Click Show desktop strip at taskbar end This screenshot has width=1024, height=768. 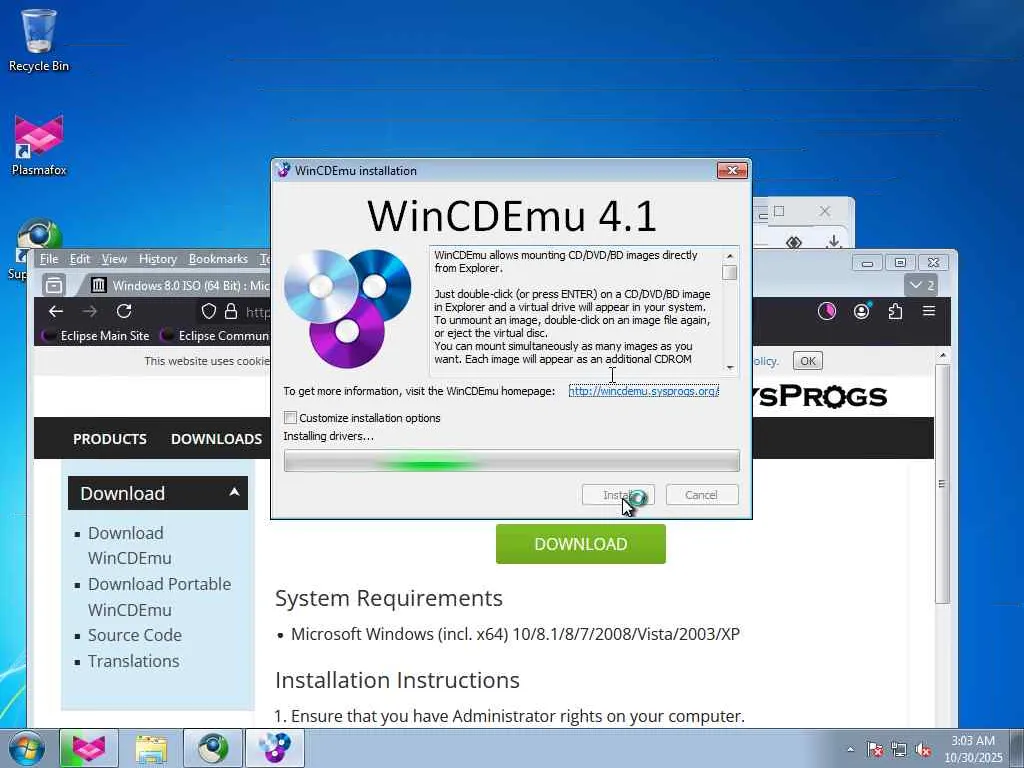point(1017,748)
